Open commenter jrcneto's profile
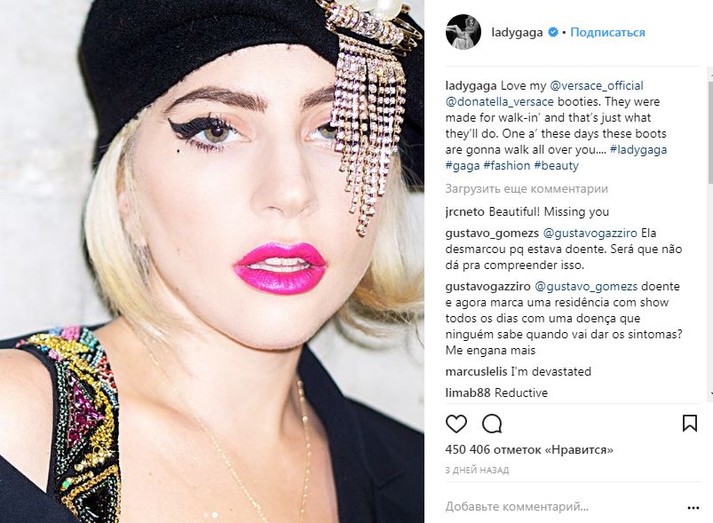The image size is (713, 523). click(465, 211)
